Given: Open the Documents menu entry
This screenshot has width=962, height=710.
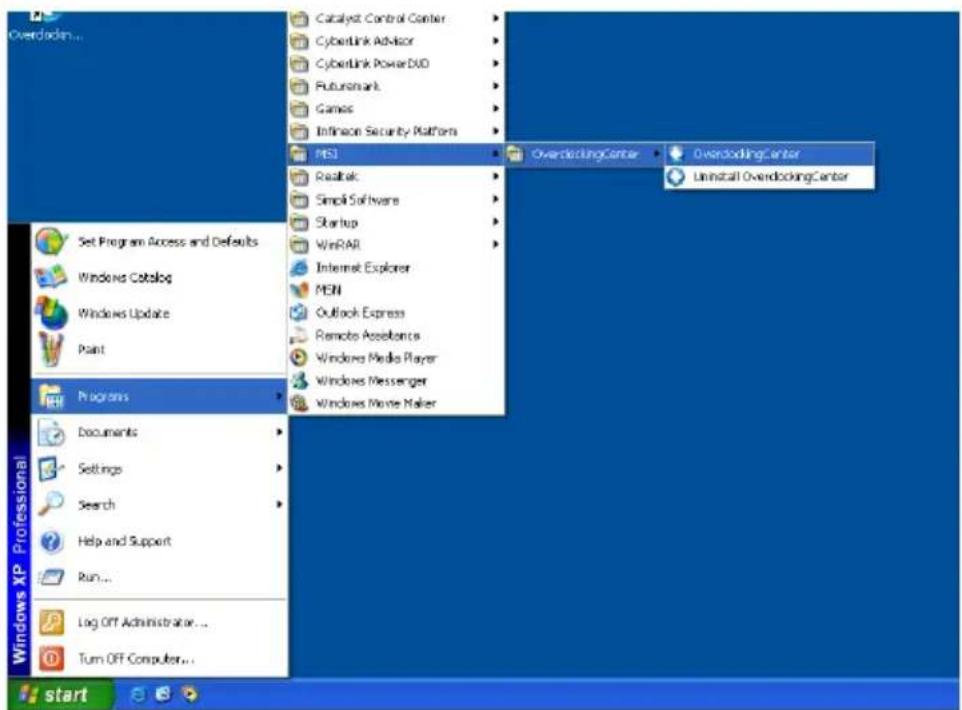Looking at the screenshot, I should pyautogui.click(x=159, y=432).
